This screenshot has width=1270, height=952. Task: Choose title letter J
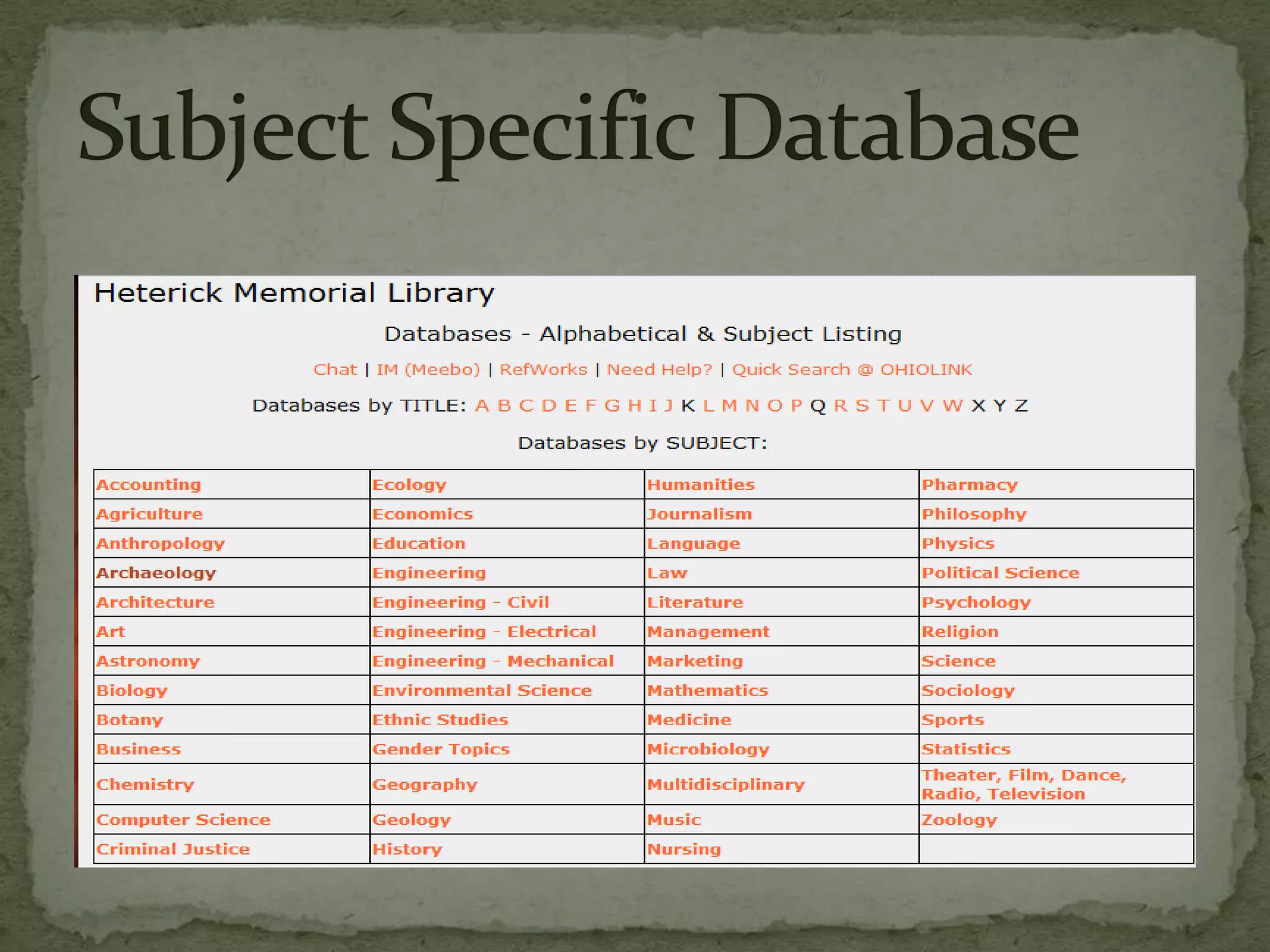[668, 405]
